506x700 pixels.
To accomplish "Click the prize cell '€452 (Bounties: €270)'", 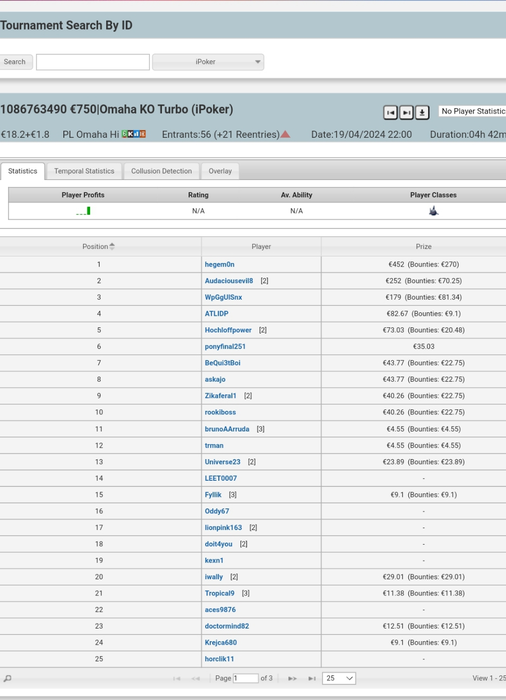I will click(x=423, y=264).
